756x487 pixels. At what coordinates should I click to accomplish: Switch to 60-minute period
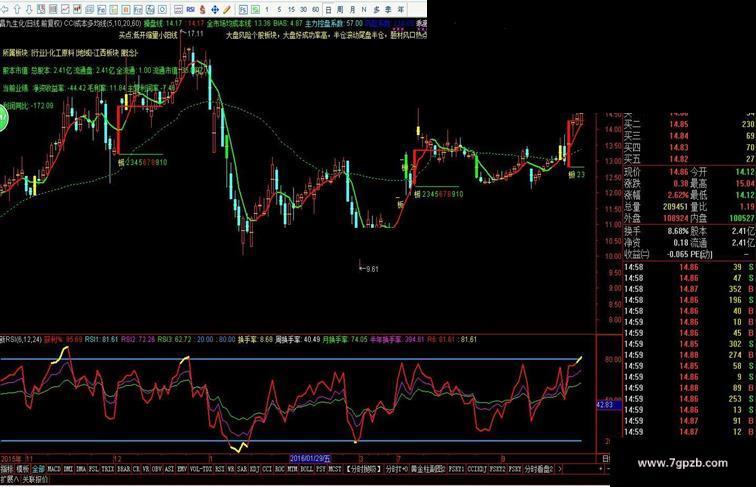pos(315,10)
